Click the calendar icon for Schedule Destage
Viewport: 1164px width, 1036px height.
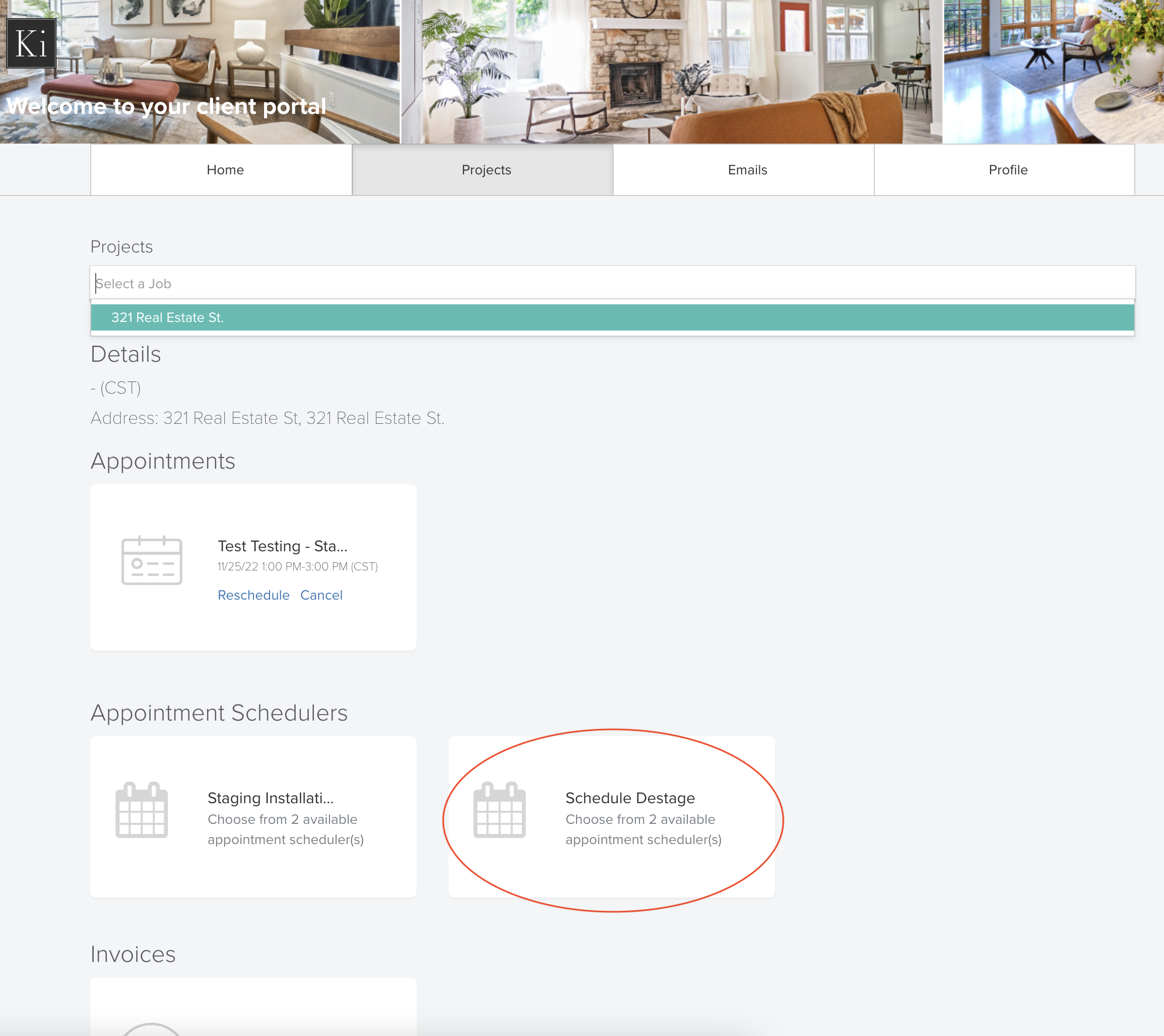click(499, 809)
